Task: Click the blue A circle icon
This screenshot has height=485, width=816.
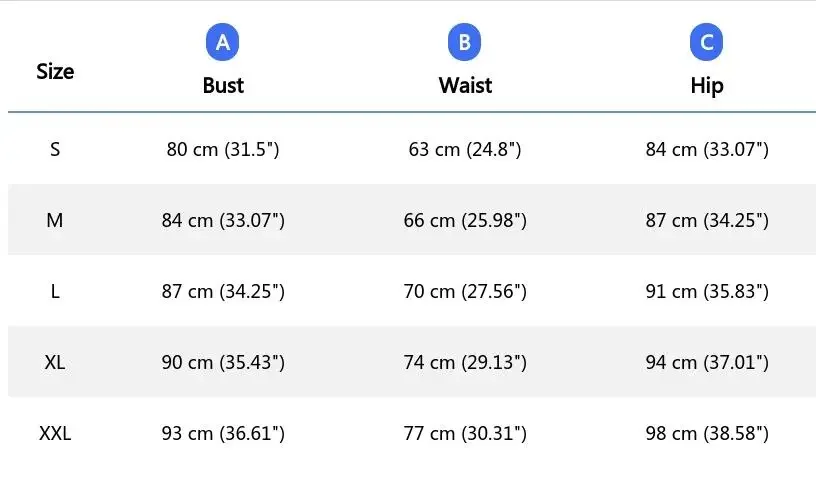Action: (223, 43)
